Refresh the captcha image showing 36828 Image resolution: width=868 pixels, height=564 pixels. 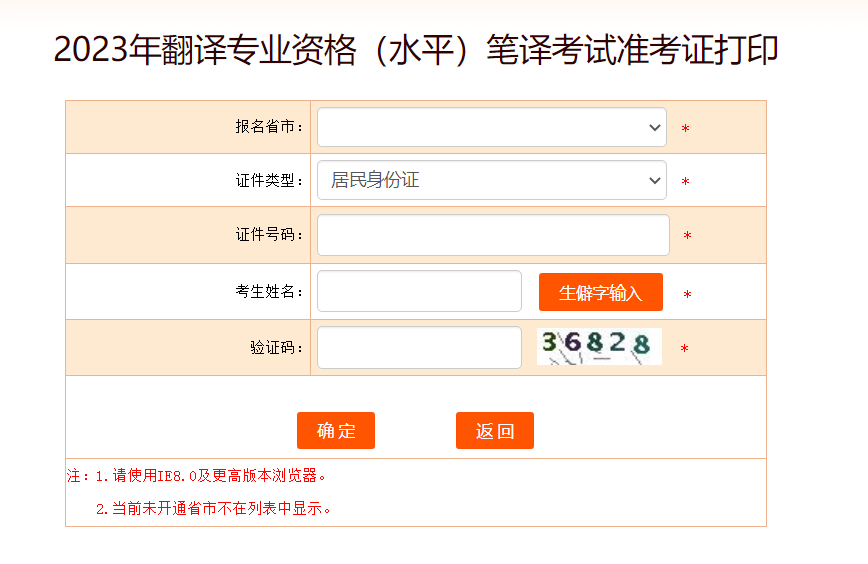click(599, 346)
